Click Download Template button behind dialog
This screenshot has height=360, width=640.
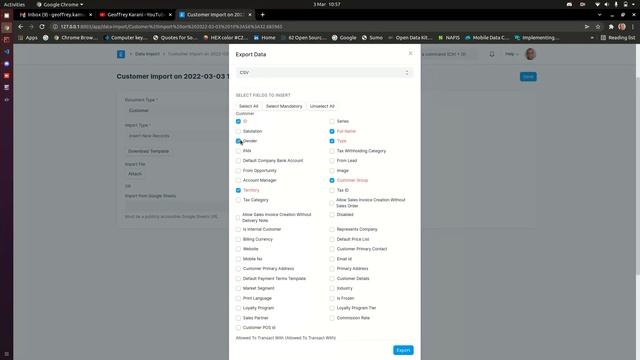pyautogui.click(x=149, y=151)
